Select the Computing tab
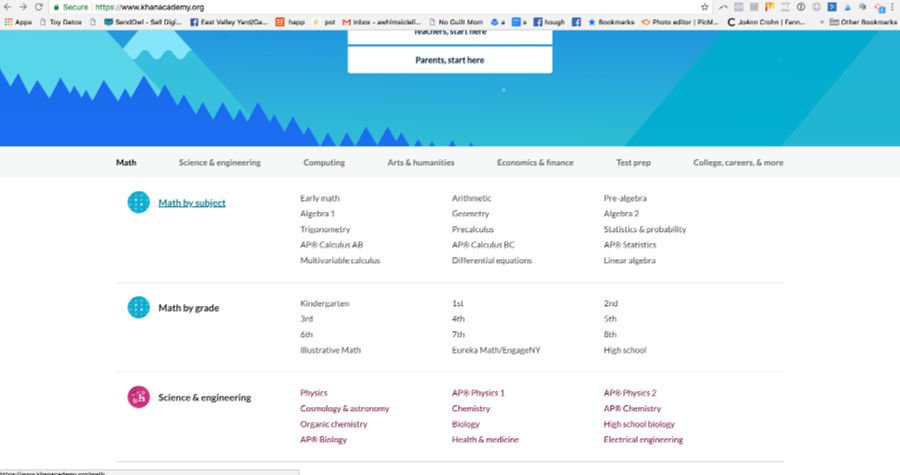Image resolution: width=900 pixels, height=475 pixels. 324,162
